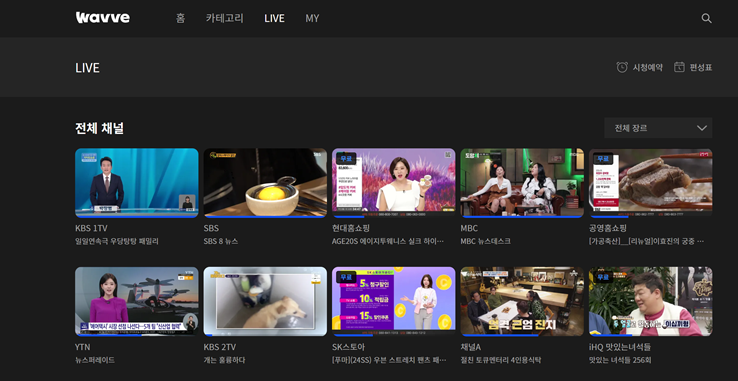Select the [푸마](24SS) 우븐 스트레치 program title
The width and height of the screenshot is (738, 381).
[389, 360]
